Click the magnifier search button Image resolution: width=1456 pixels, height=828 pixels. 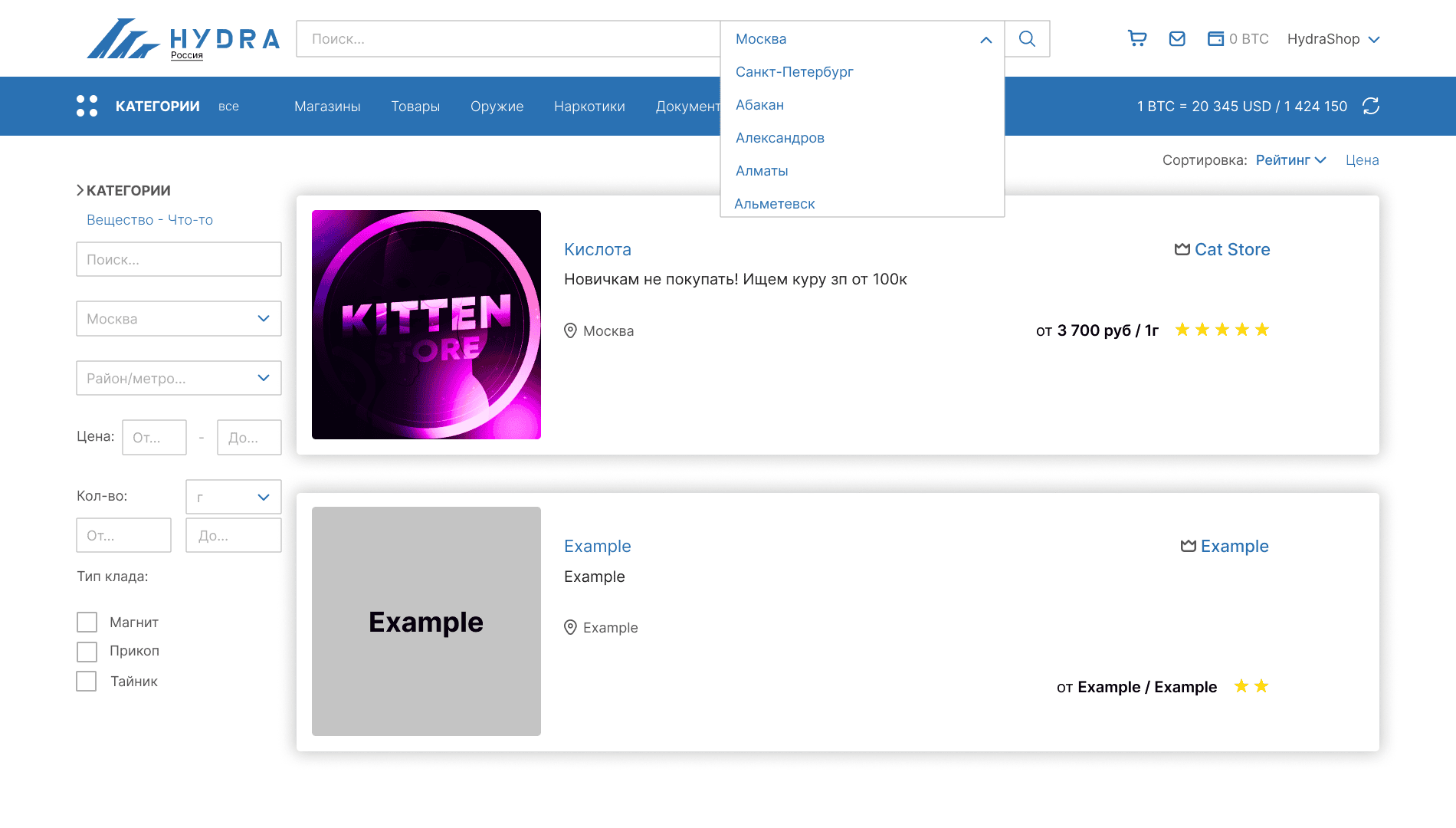point(1027,39)
